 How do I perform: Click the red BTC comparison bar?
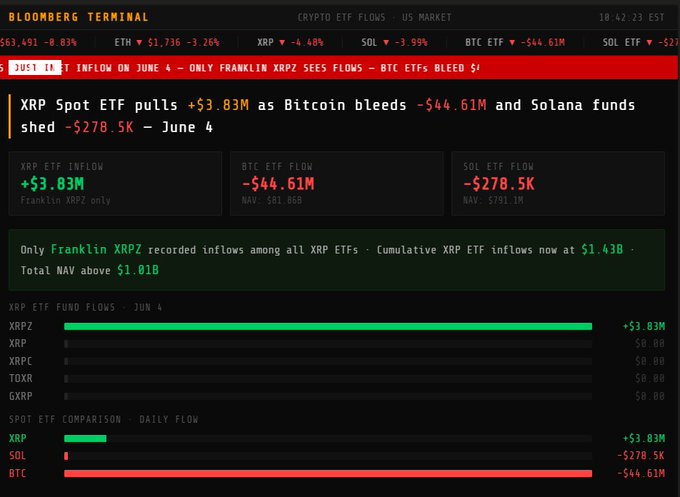coord(328,474)
